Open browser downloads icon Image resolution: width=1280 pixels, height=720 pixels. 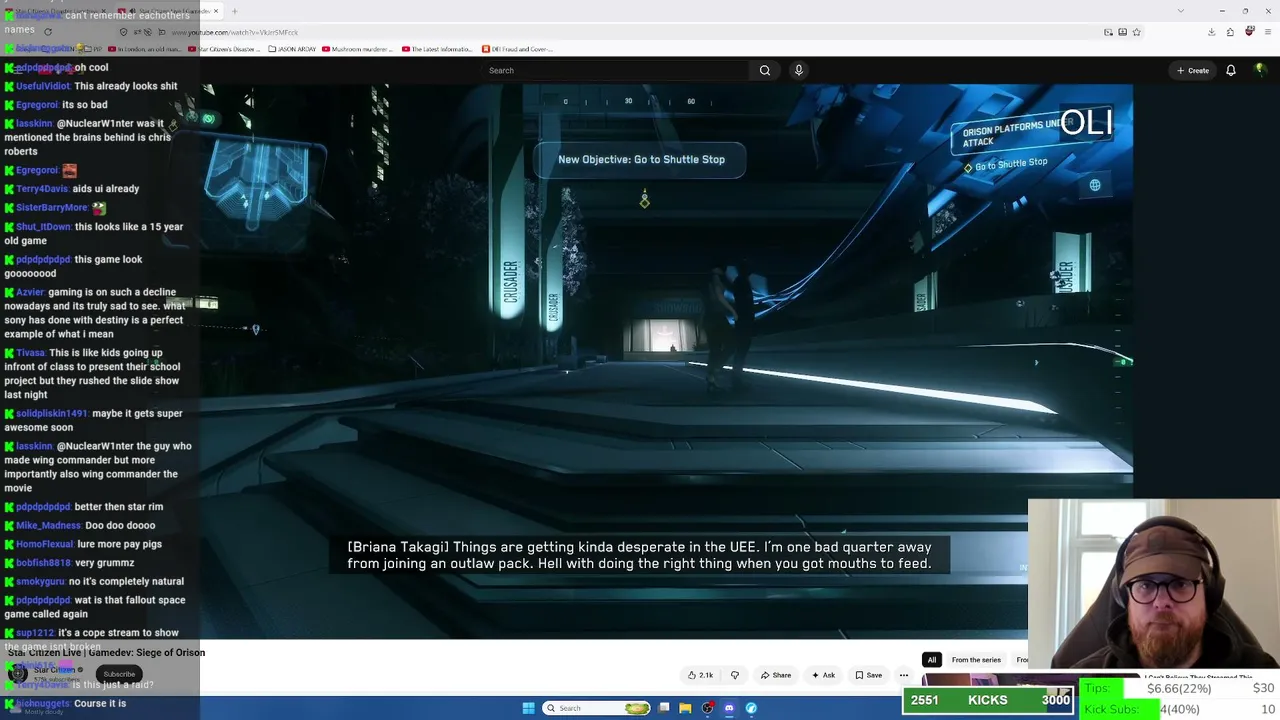coord(1211,32)
